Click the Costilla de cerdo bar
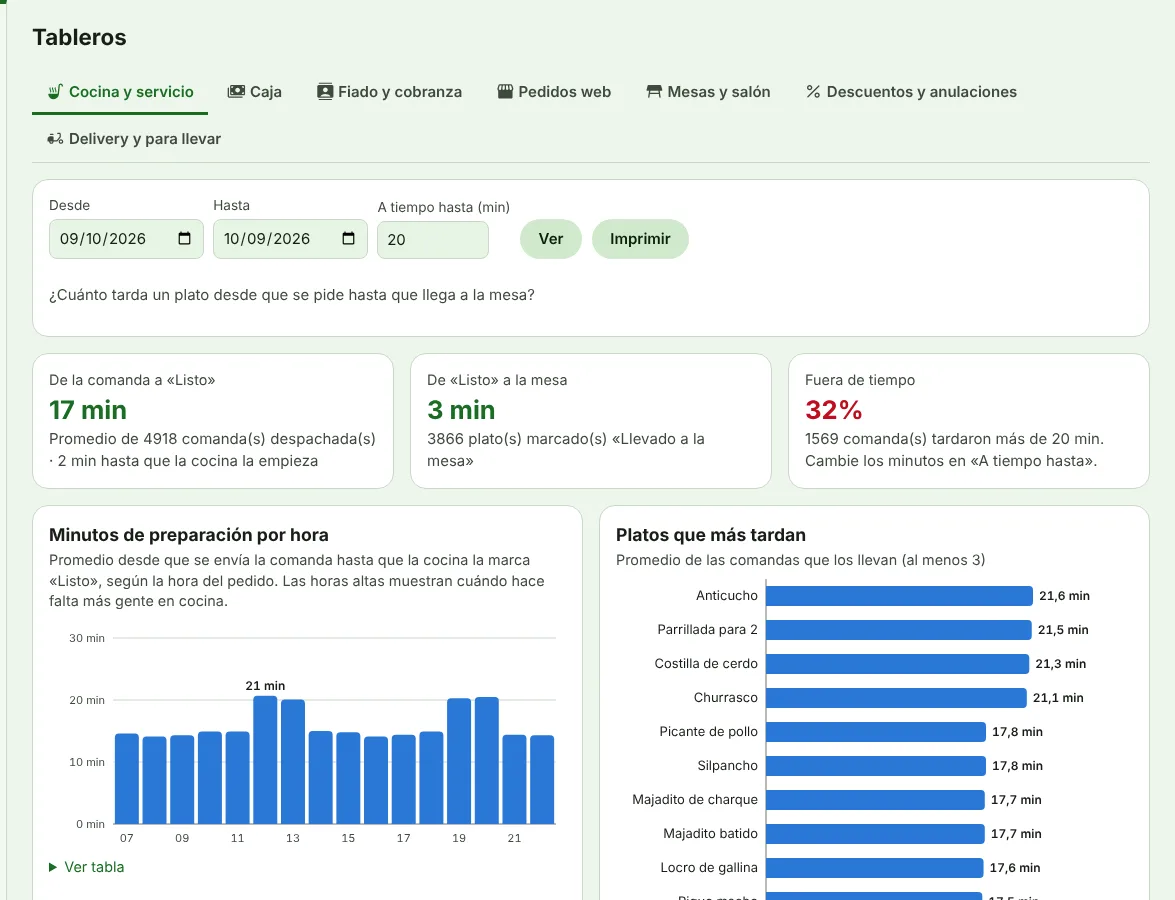The width and height of the screenshot is (1175, 900). coord(897,664)
